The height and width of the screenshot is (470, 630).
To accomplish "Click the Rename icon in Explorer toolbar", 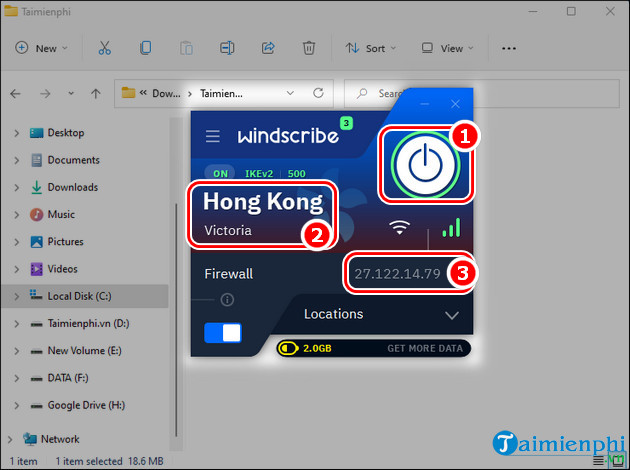I will point(227,48).
